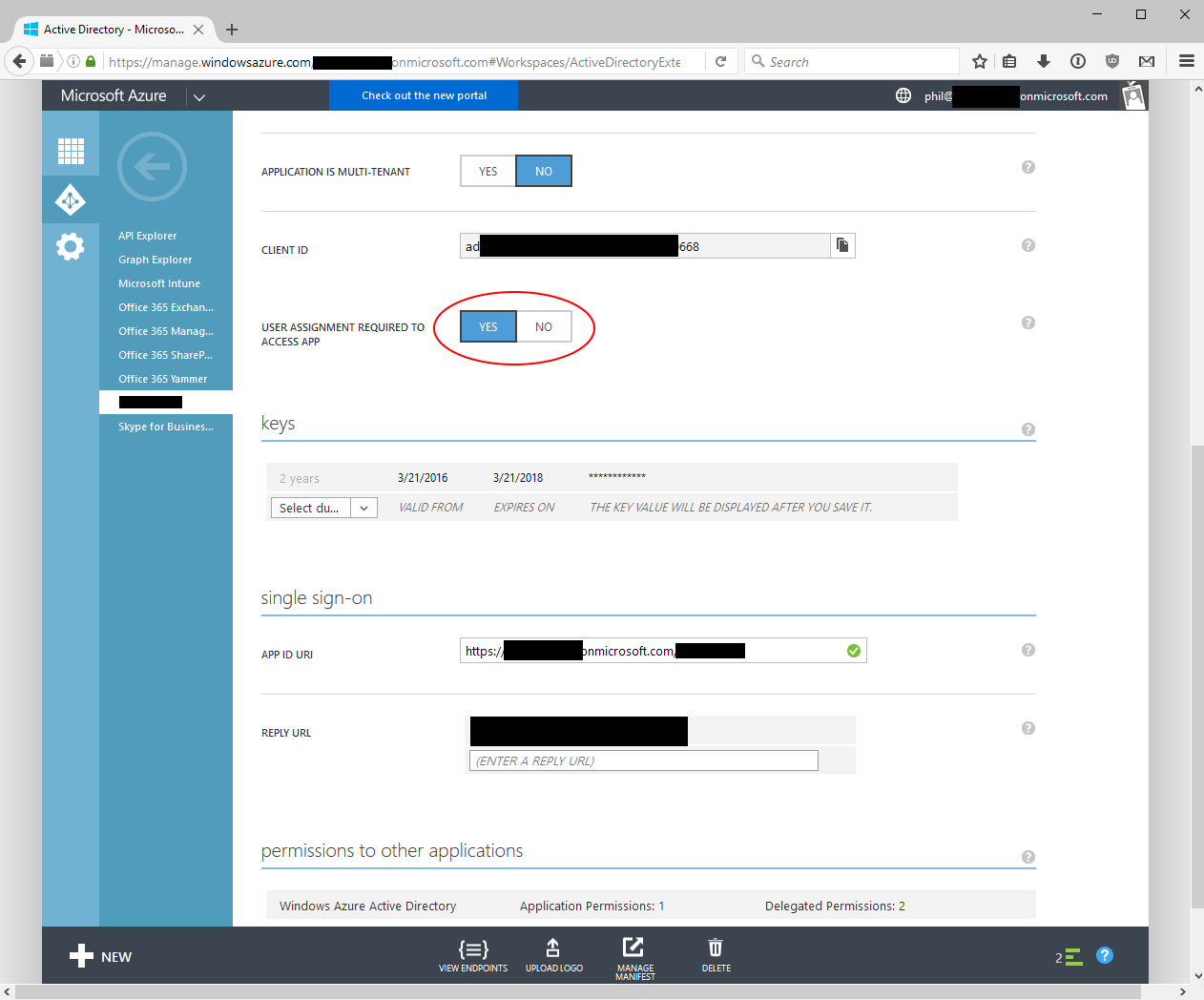This screenshot has width=1204, height=1000.
Task: Open Office 365 Exchange item
Action: pyautogui.click(x=166, y=307)
